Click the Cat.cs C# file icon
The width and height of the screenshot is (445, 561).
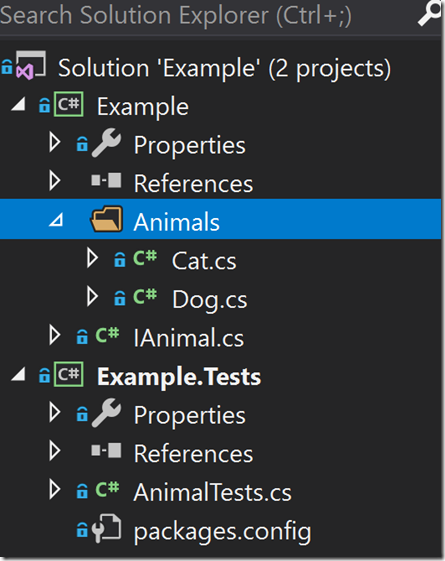point(145,258)
